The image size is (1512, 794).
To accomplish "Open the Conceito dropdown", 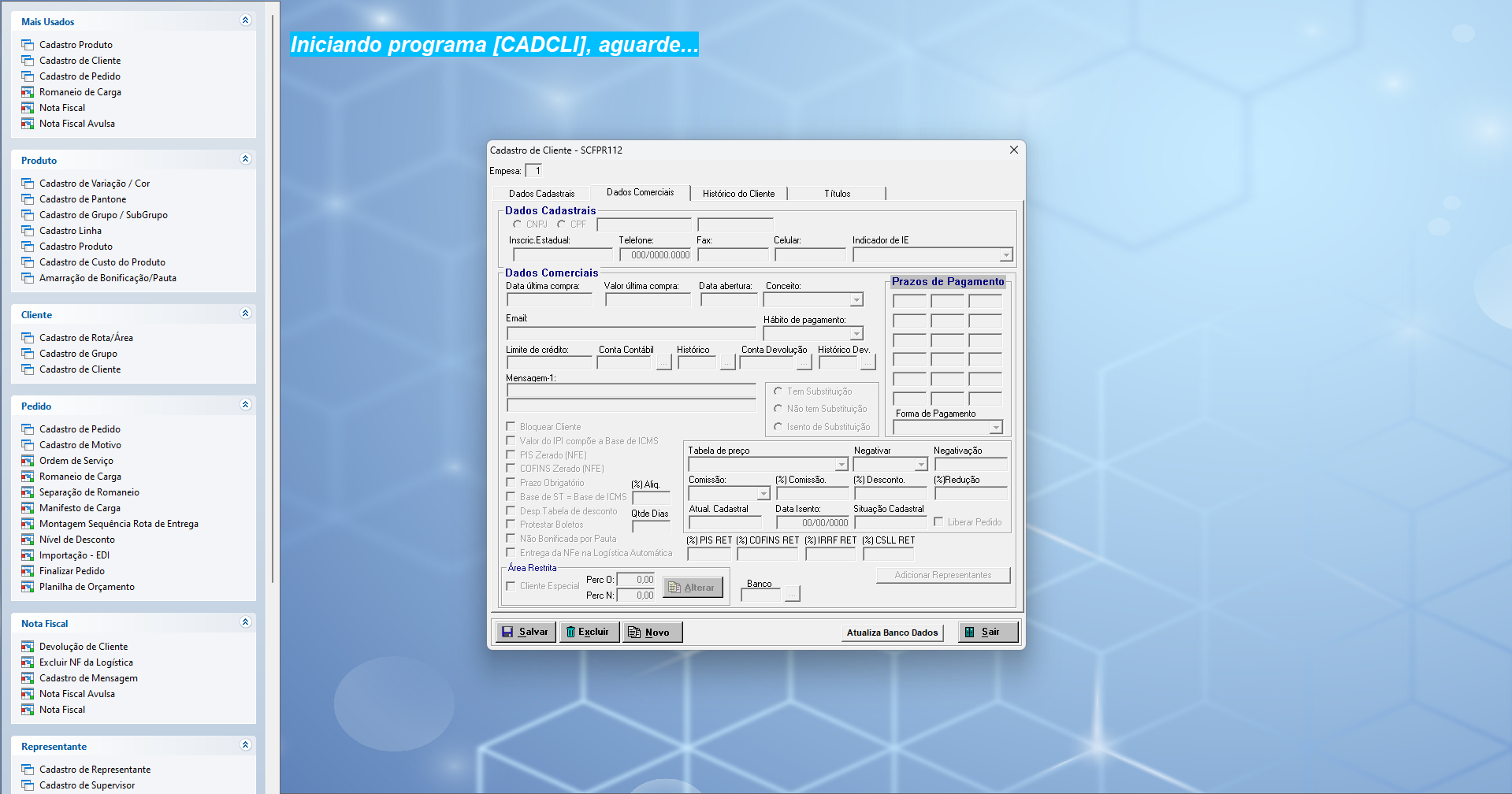I will tap(856, 300).
